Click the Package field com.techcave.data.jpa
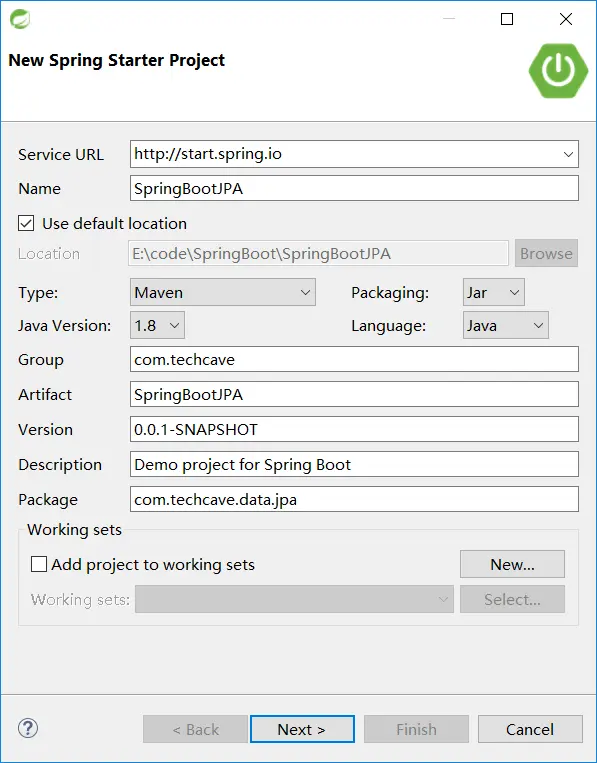This screenshot has width=597, height=763. tap(354, 499)
